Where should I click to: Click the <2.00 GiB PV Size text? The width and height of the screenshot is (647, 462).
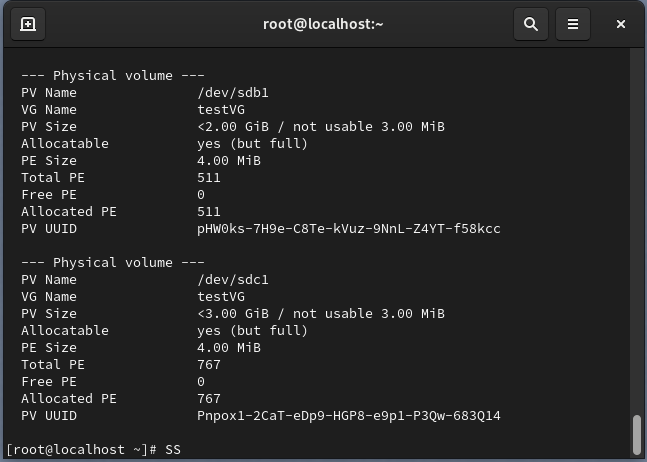(x=233, y=127)
